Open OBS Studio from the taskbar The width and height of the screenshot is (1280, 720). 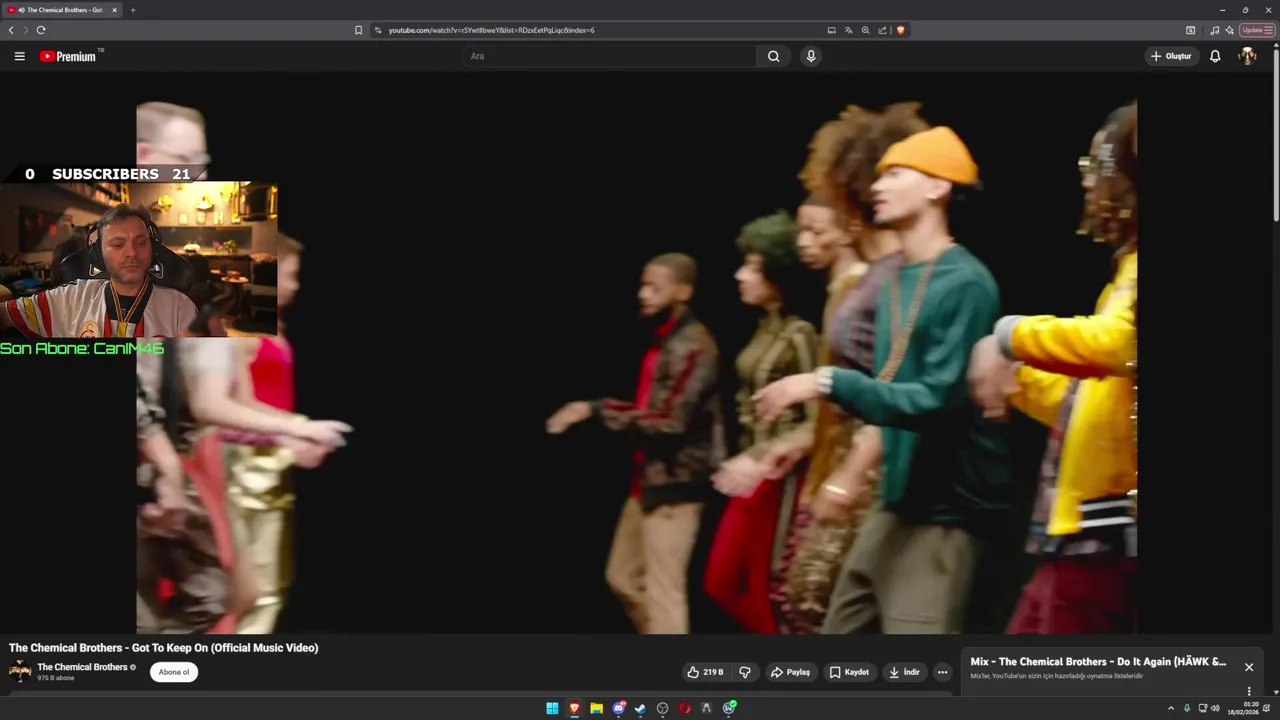tap(662, 708)
